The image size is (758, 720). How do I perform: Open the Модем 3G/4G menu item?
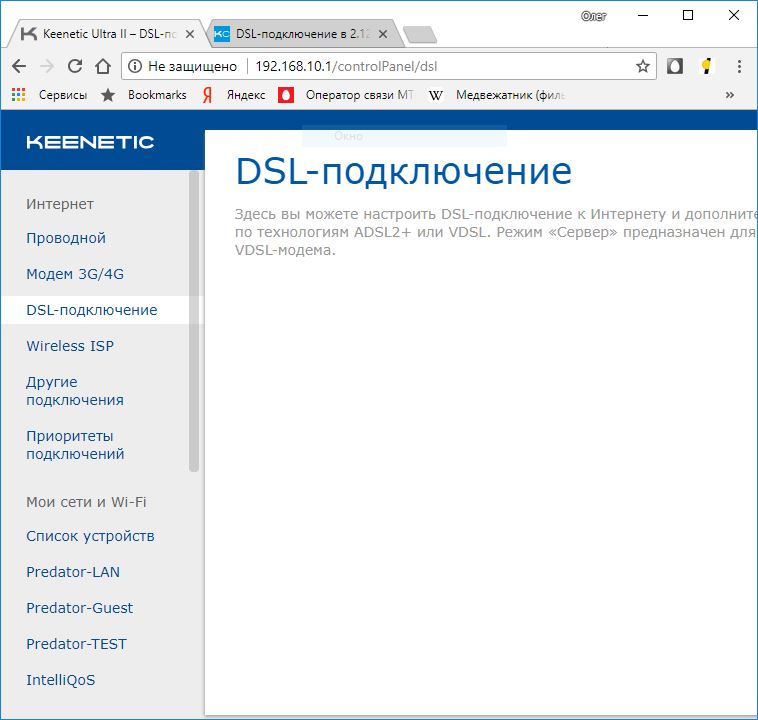tap(75, 274)
